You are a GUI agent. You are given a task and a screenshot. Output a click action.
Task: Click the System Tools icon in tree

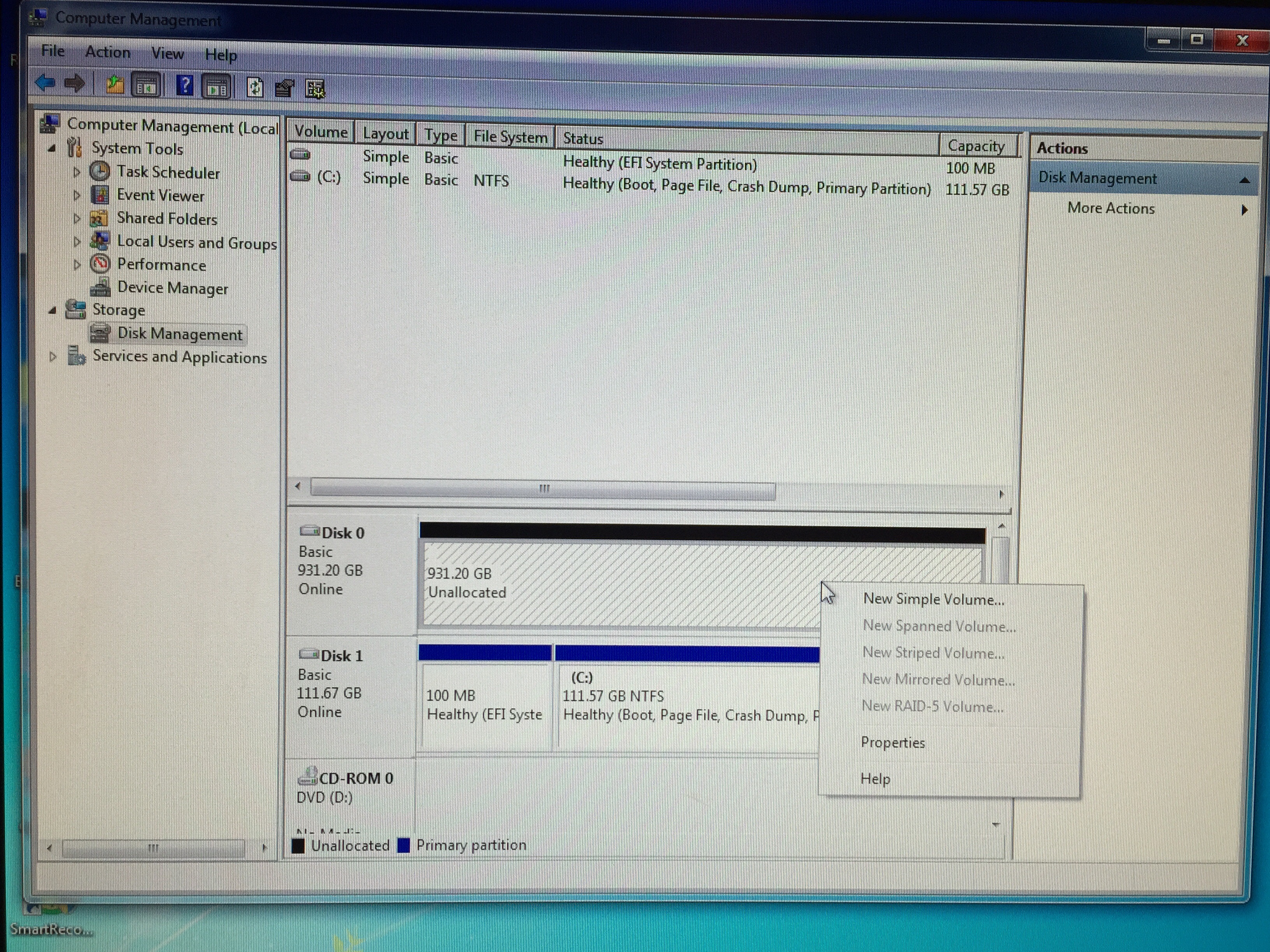tap(75, 147)
